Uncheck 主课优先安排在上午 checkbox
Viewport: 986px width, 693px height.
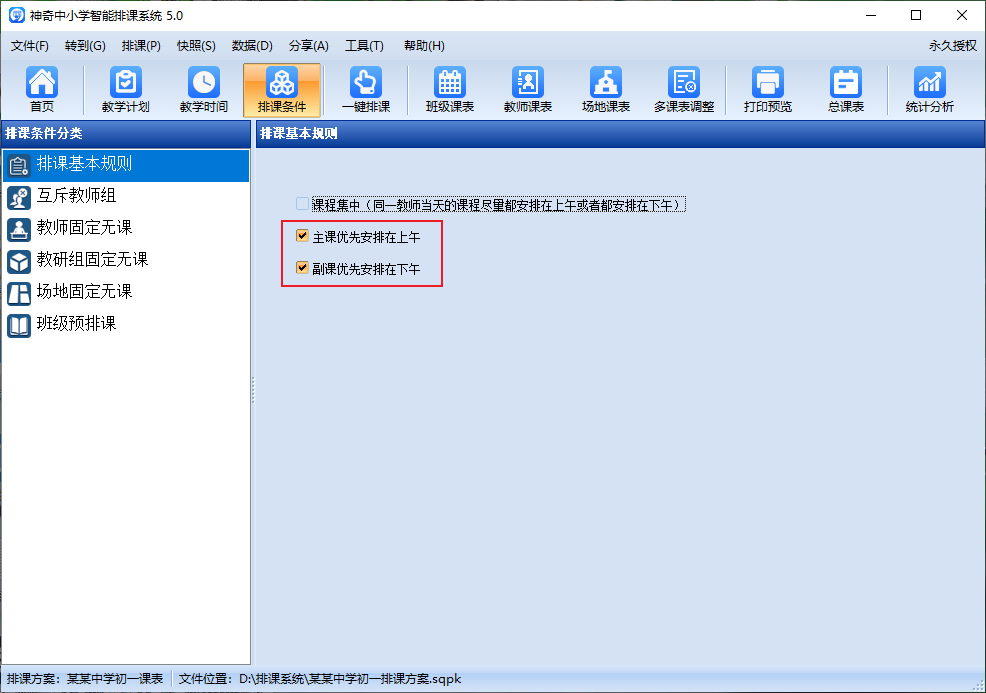point(302,236)
